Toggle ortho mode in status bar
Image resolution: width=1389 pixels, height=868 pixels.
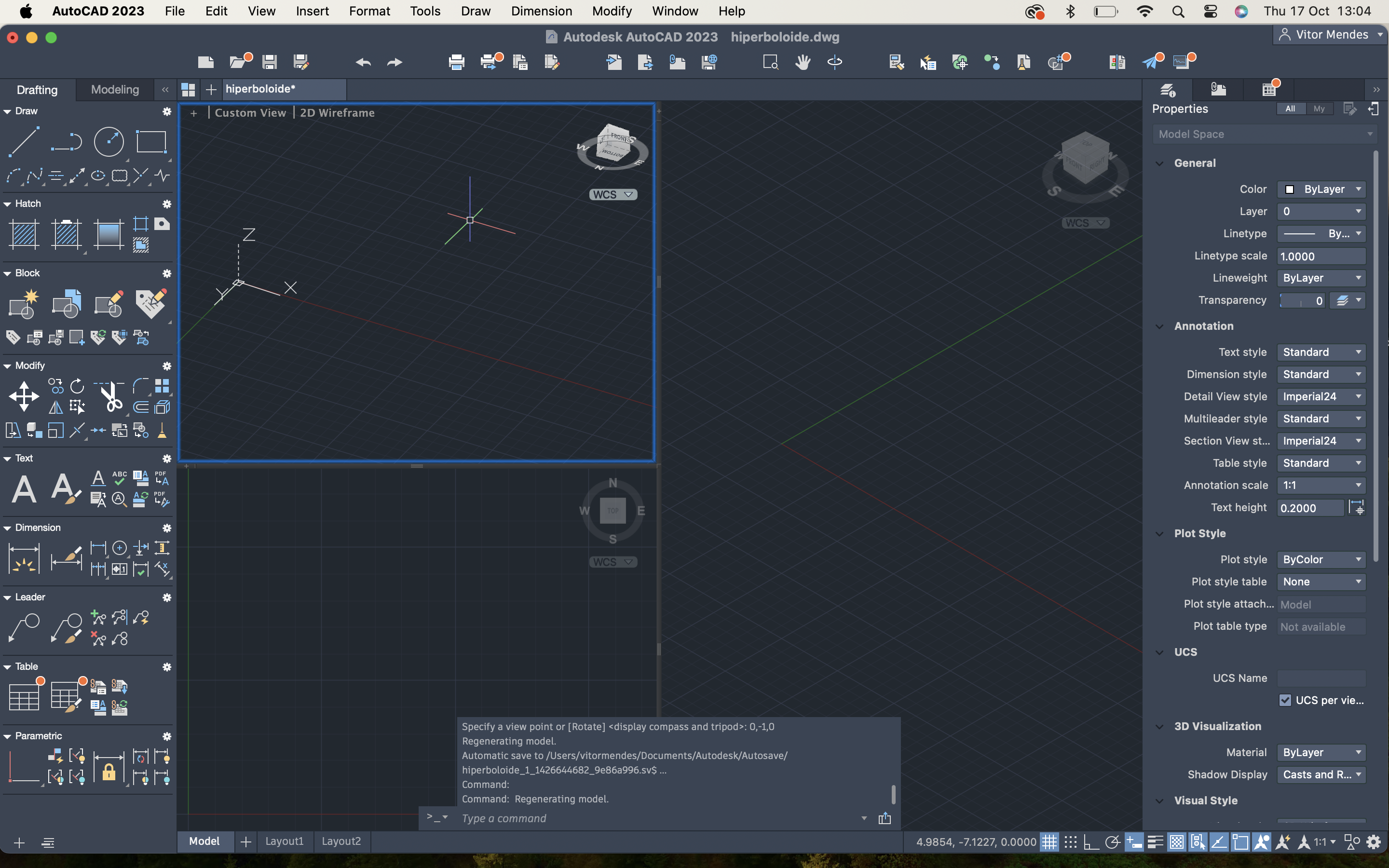(x=1091, y=842)
